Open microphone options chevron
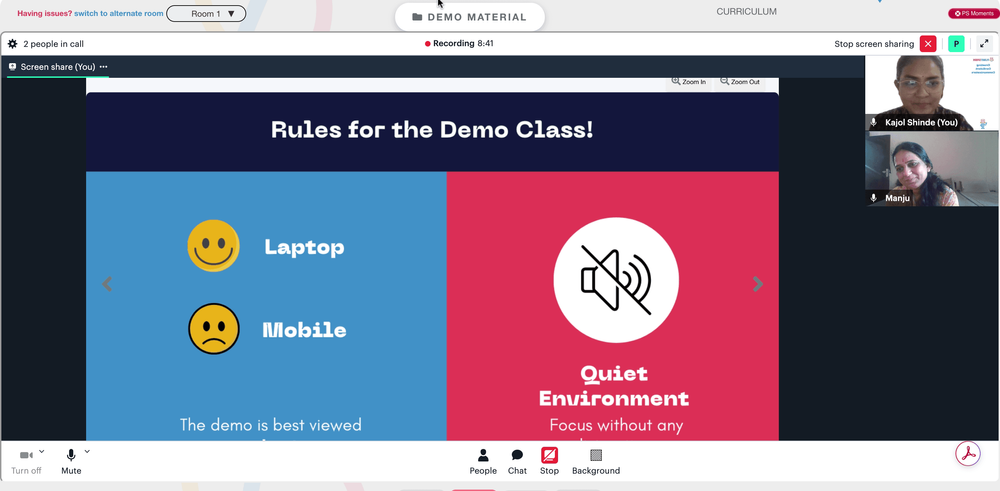Image resolution: width=1000 pixels, height=491 pixels. point(87,451)
